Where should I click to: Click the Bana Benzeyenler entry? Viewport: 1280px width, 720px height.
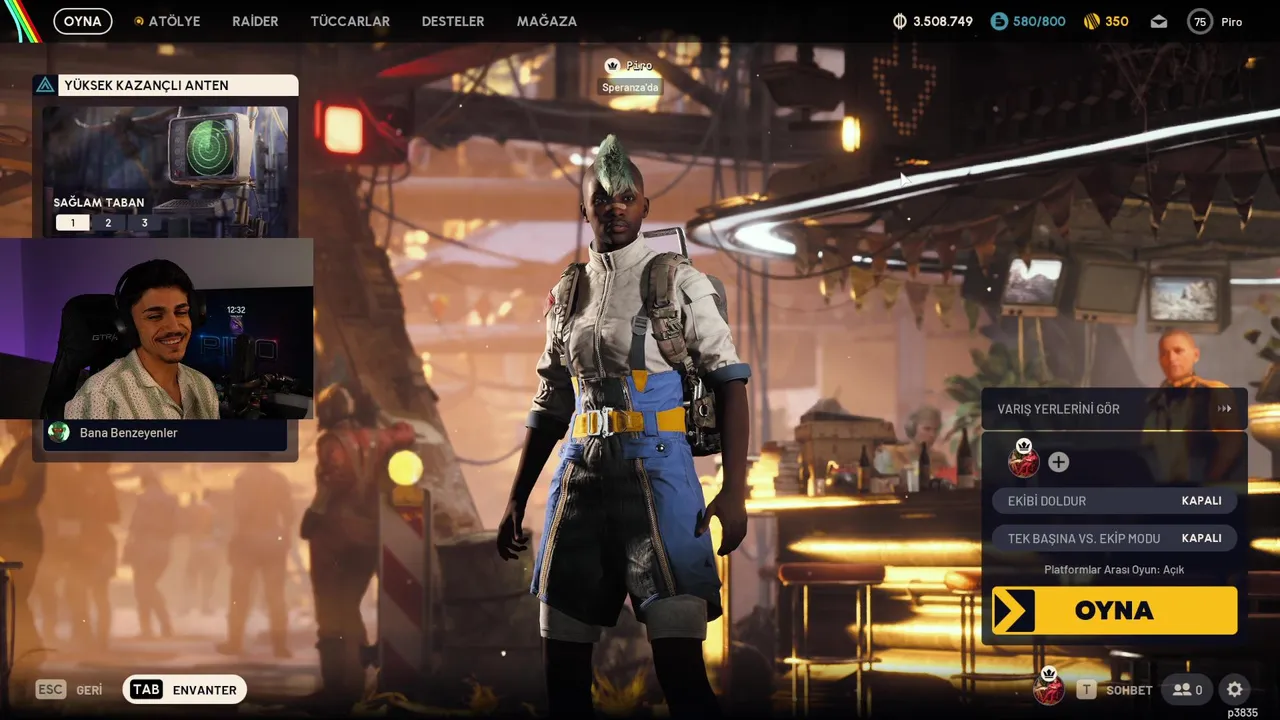[x=166, y=433]
